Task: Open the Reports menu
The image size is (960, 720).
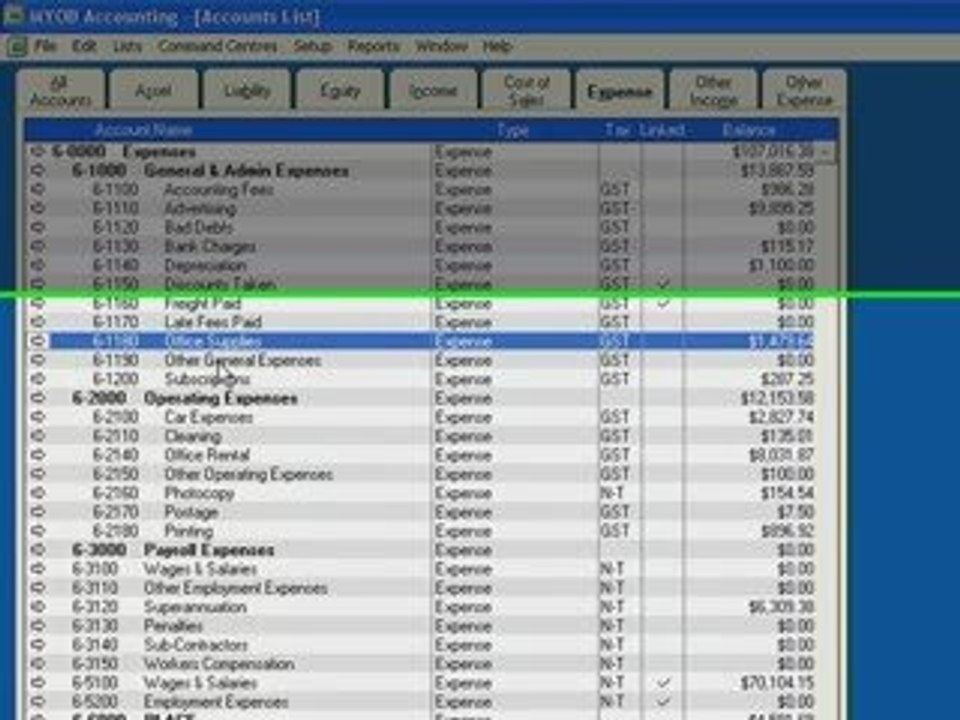Action: click(373, 46)
